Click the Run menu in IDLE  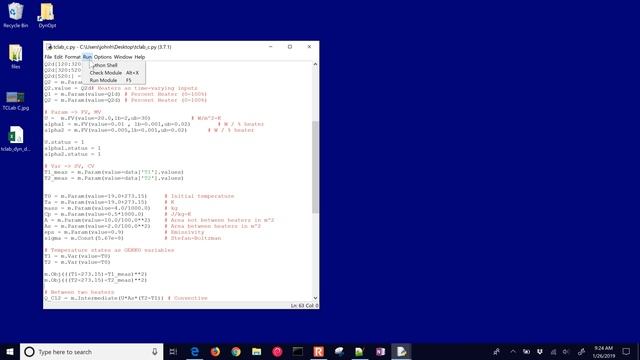[x=87, y=57]
